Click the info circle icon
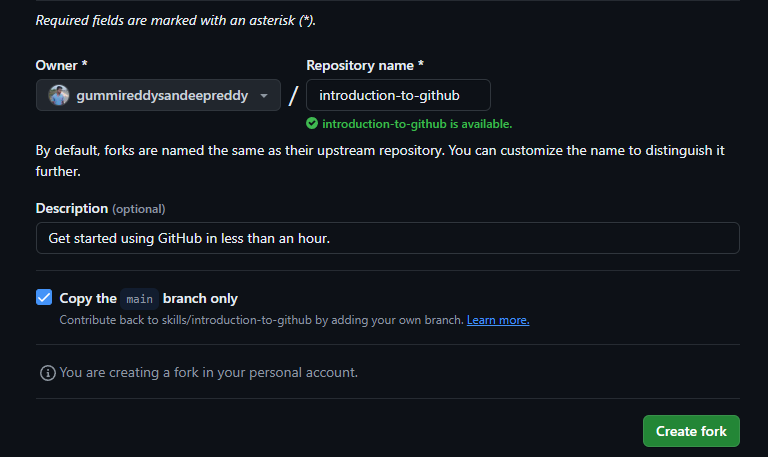Image resolution: width=768 pixels, height=457 pixels. pyautogui.click(x=47, y=373)
